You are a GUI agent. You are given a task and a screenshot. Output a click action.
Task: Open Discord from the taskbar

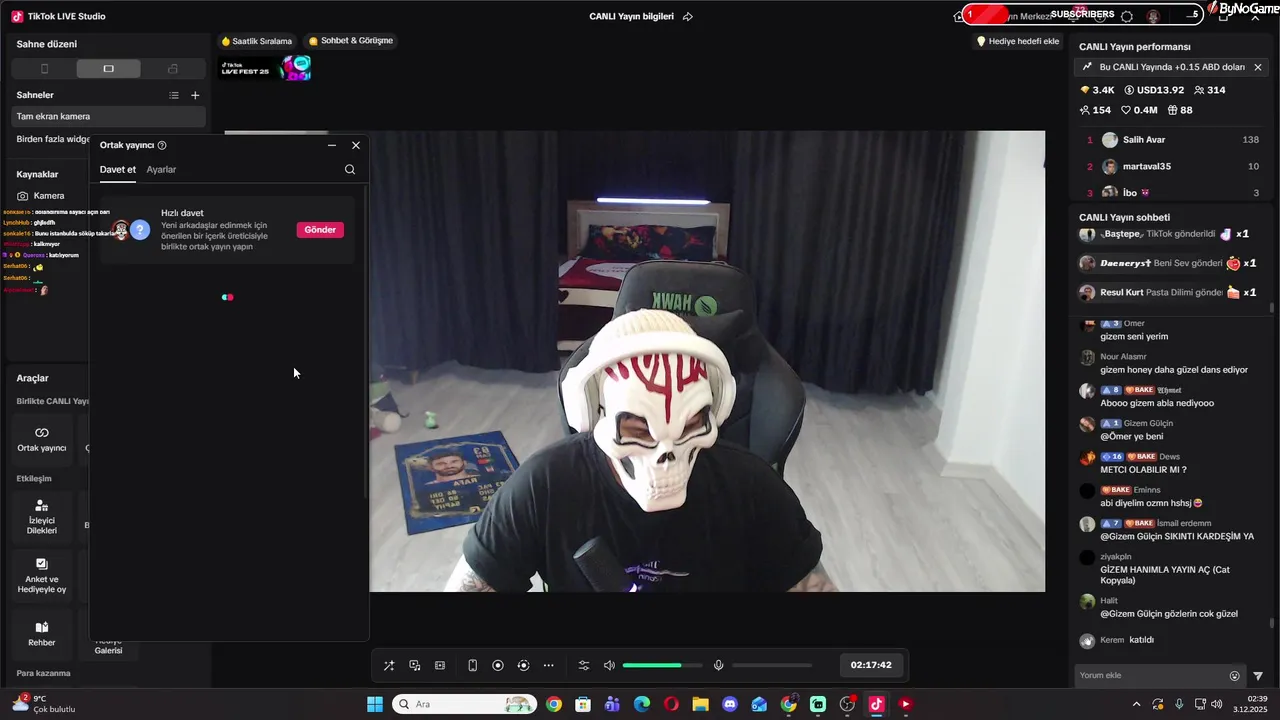pos(730,704)
